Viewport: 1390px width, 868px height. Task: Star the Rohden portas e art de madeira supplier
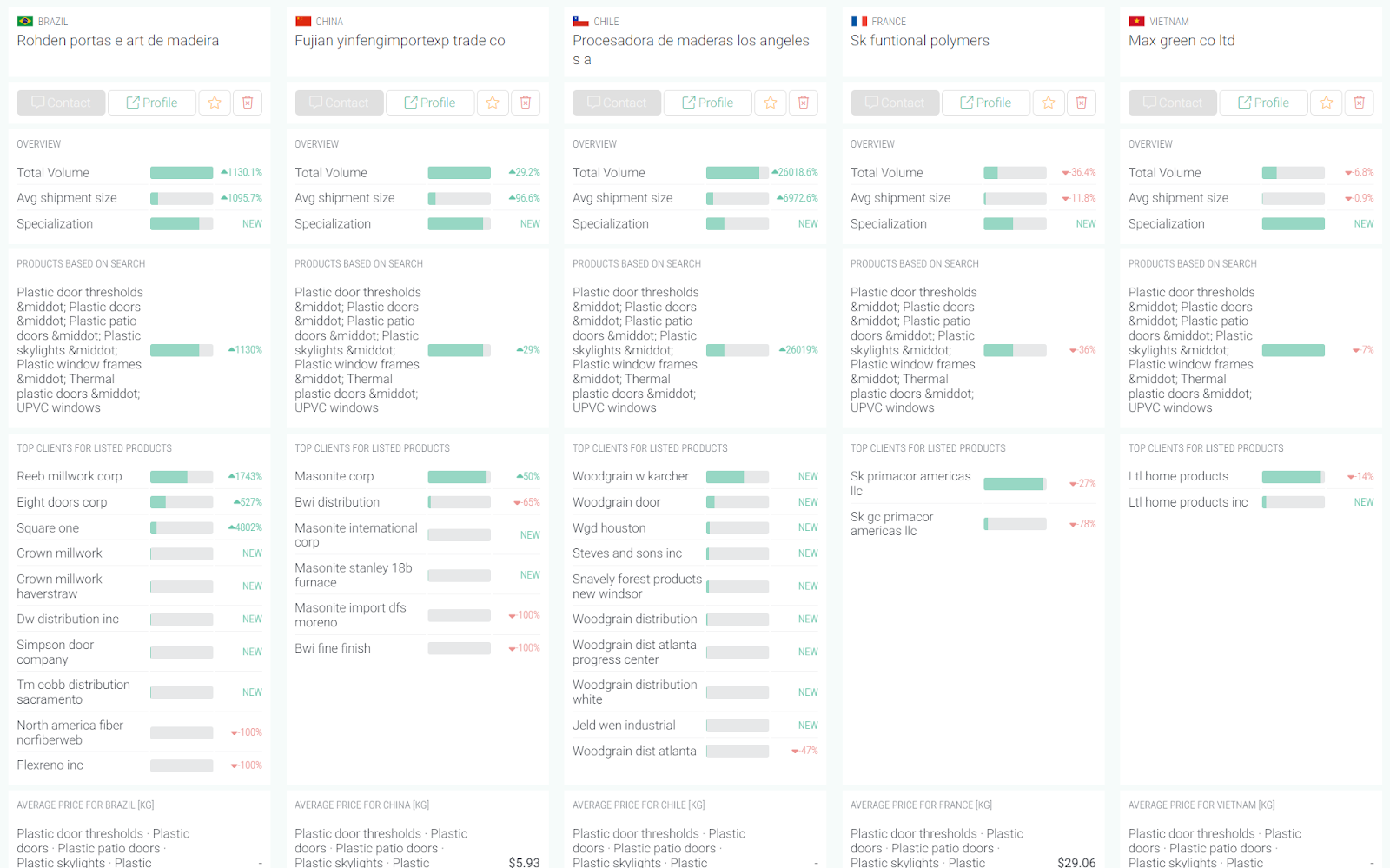point(215,103)
